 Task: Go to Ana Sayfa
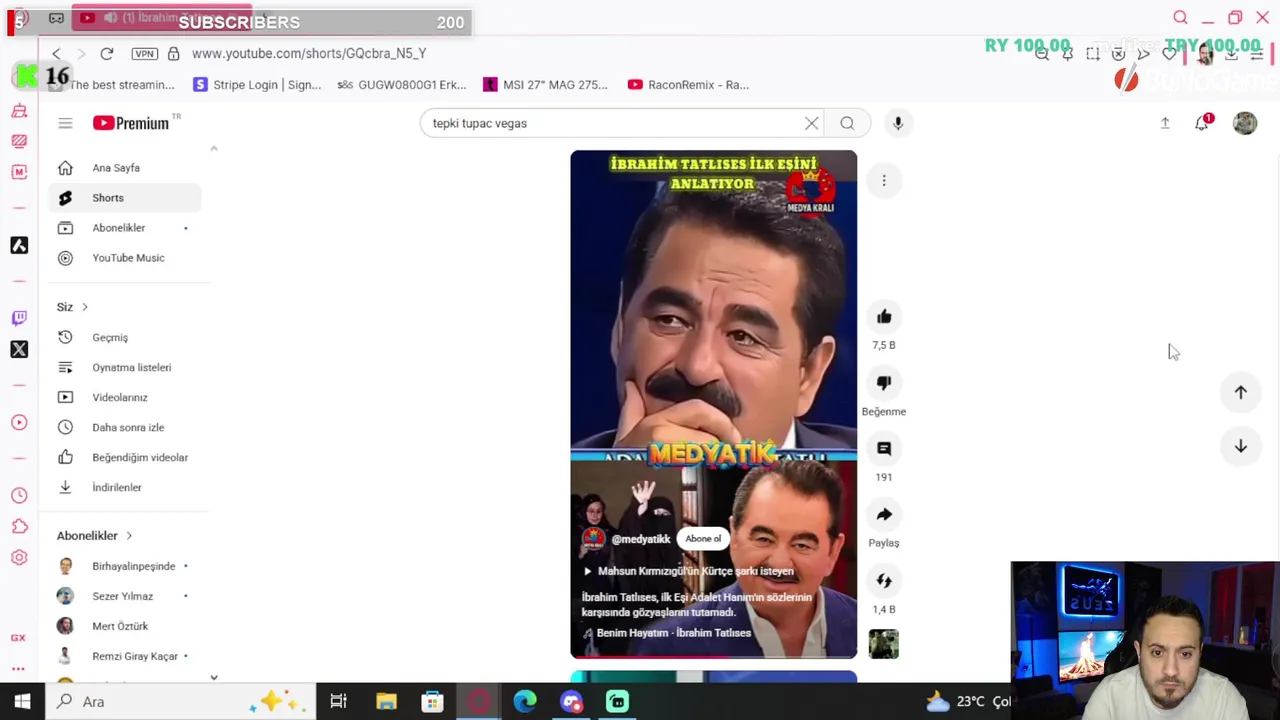(124, 168)
